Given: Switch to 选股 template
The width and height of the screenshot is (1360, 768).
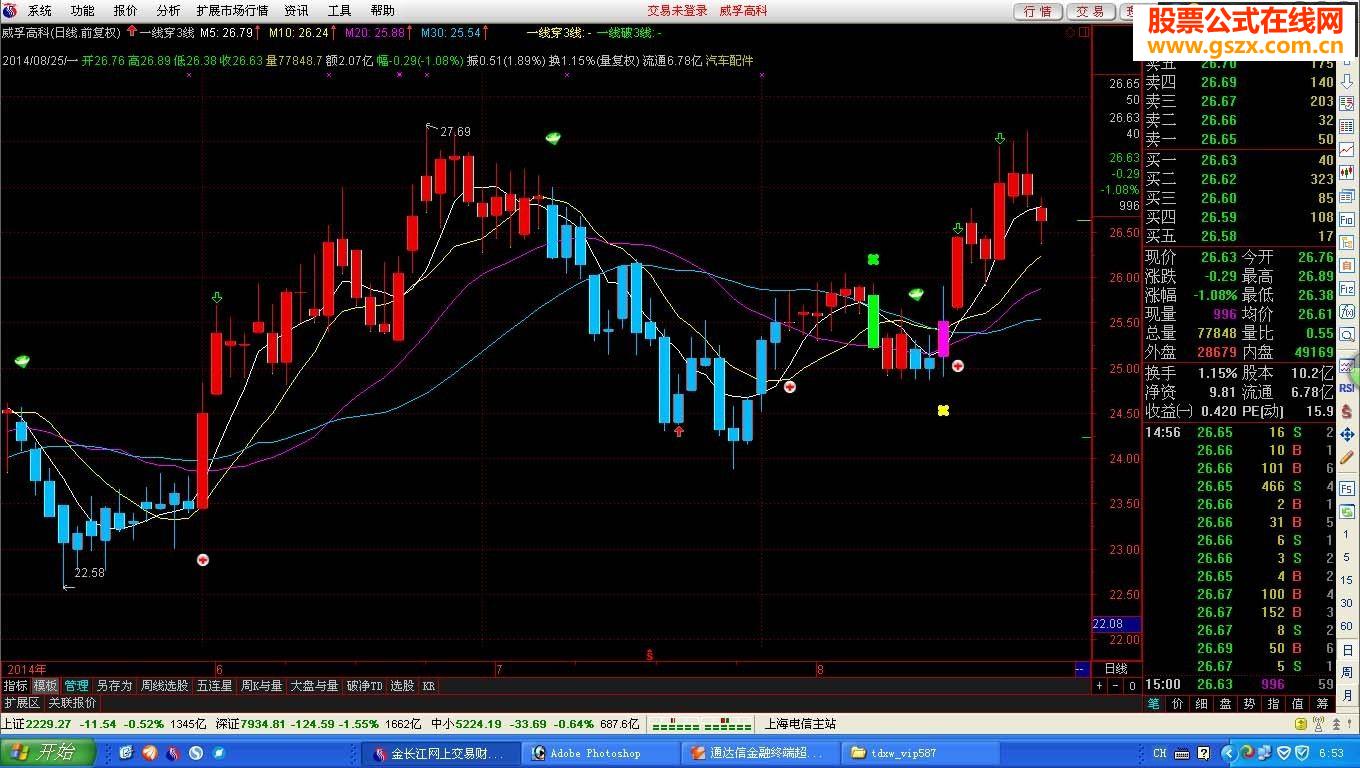Looking at the screenshot, I should click(402, 686).
